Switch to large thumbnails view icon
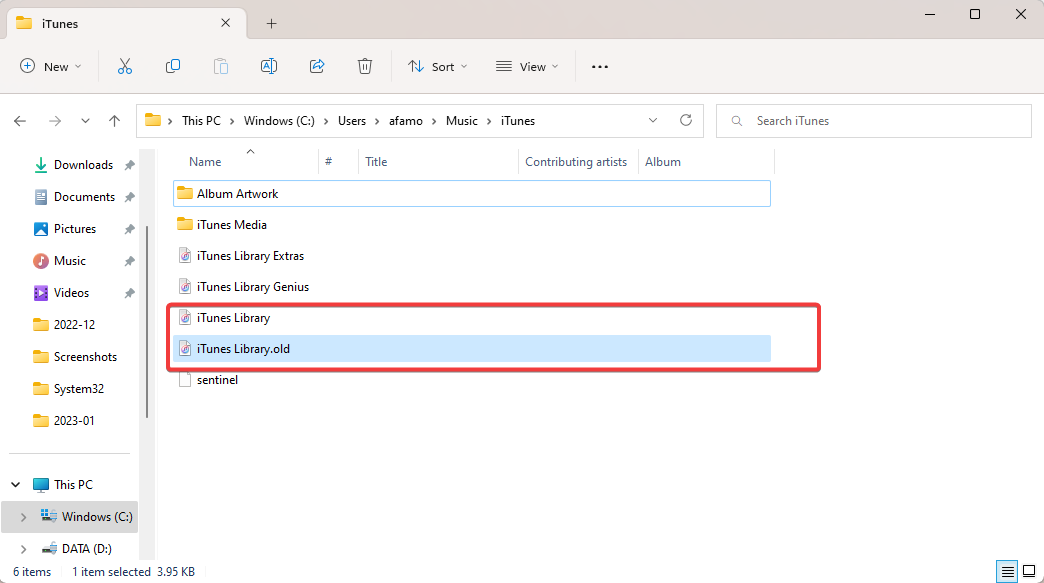 1029,571
